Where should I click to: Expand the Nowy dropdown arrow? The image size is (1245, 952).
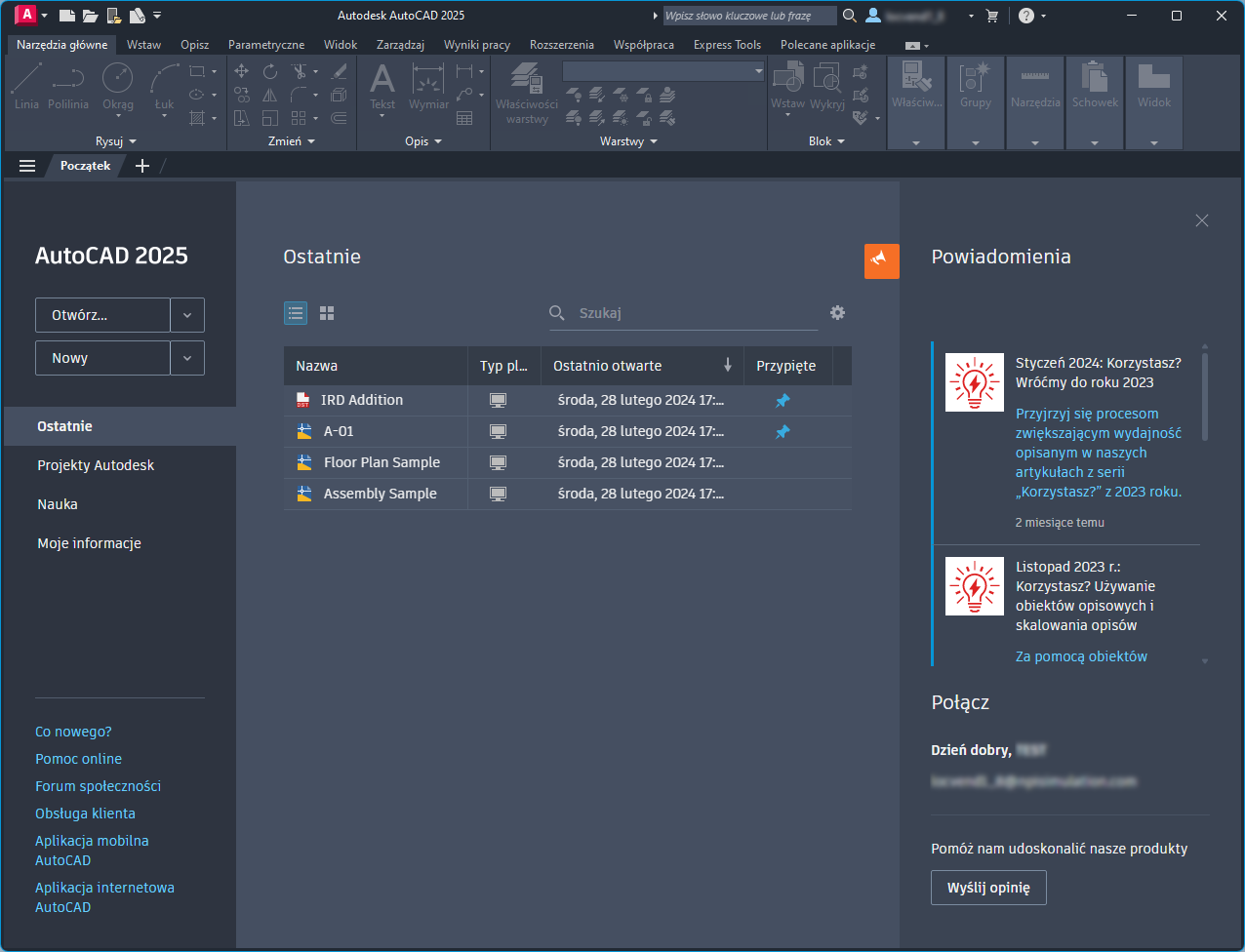[x=187, y=358]
